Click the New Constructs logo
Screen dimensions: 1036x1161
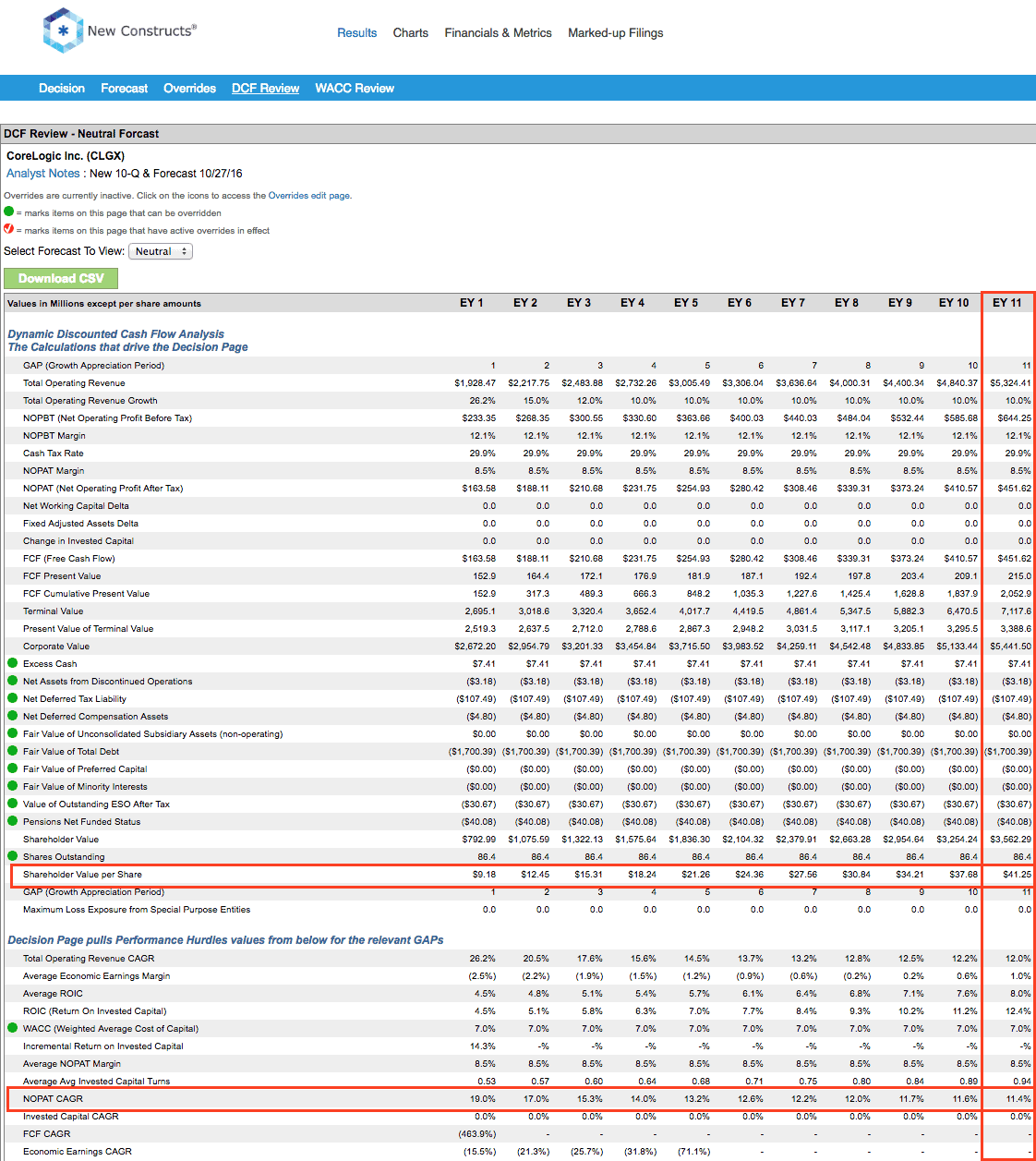click(x=120, y=30)
